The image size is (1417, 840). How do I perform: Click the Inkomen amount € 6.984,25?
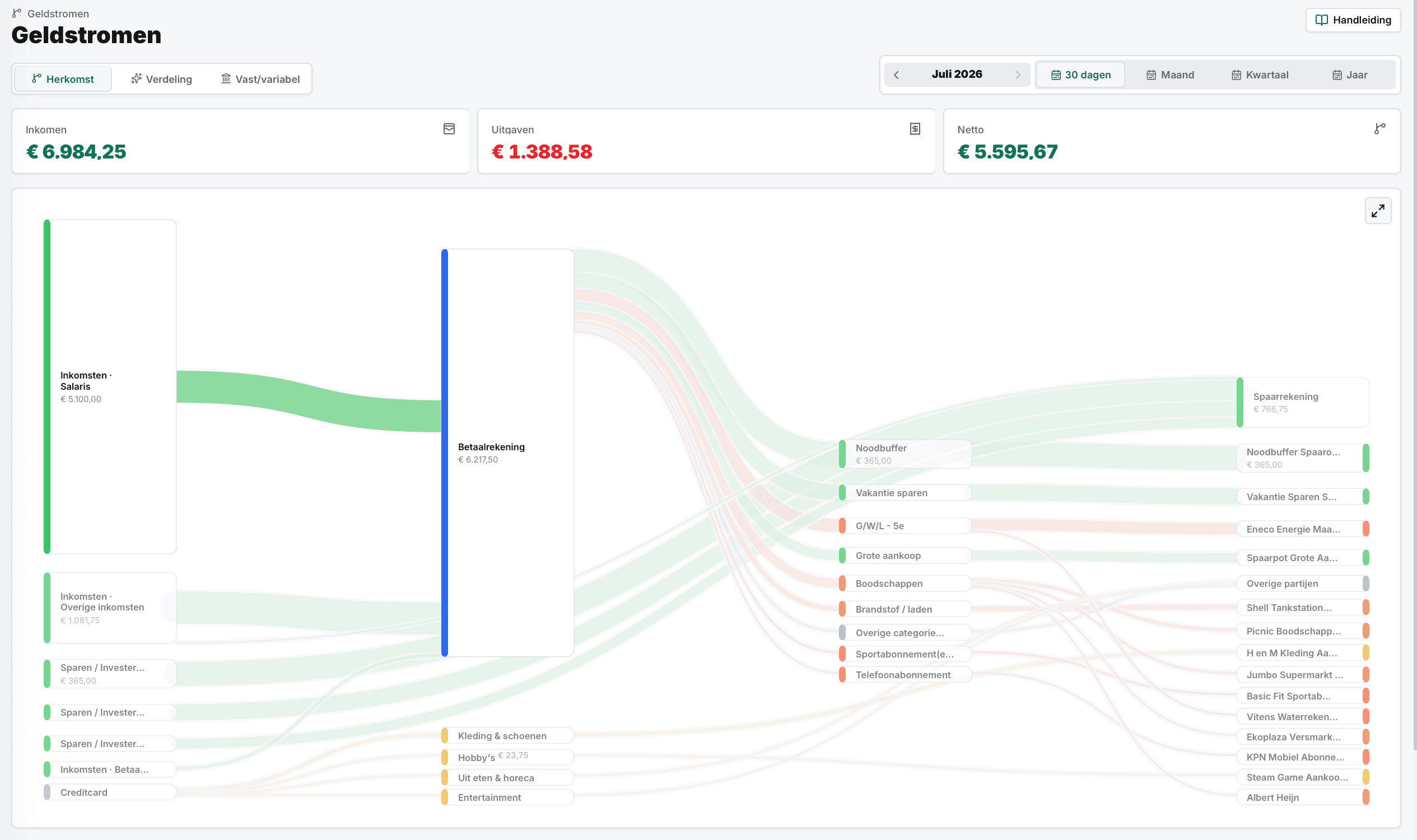pyautogui.click(x=76, y=152)
